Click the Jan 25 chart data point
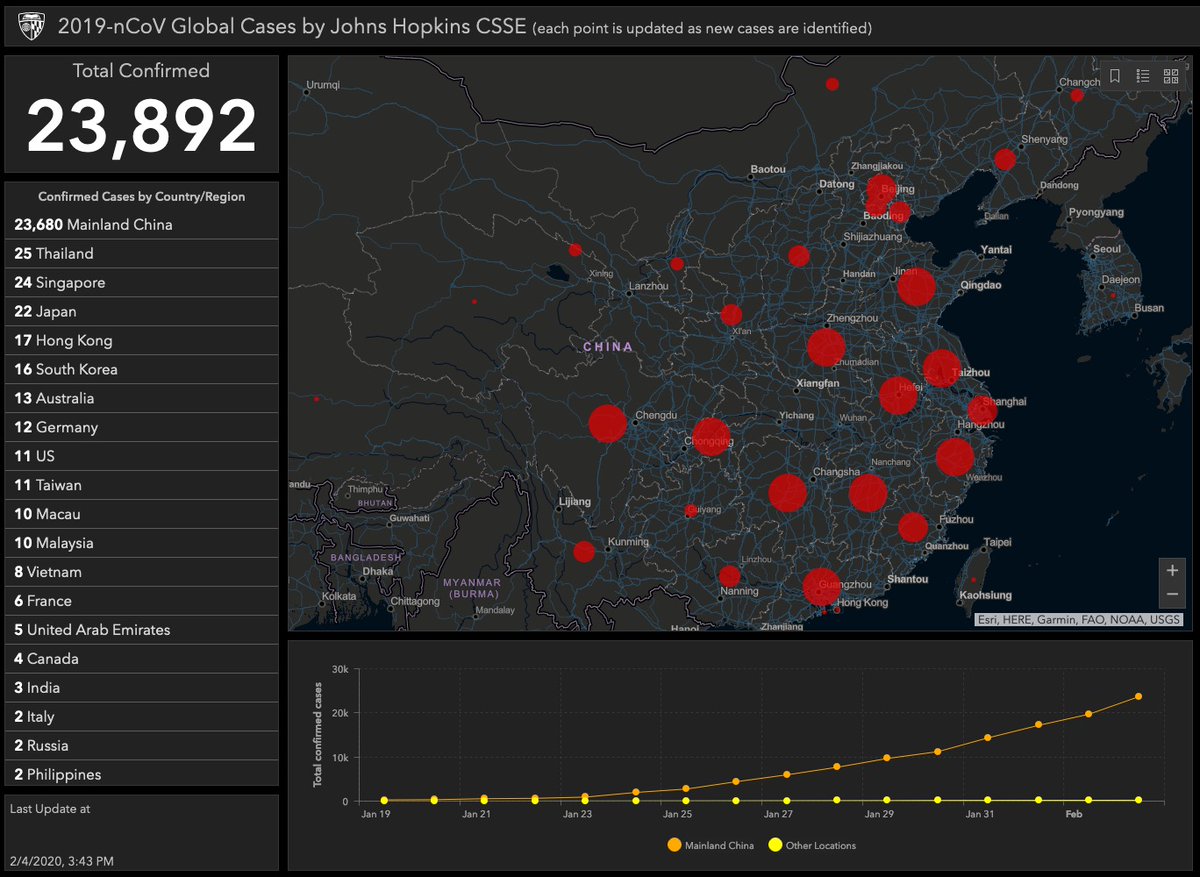The height and width of the screenshot is (877, 1200). coord(685,787)
